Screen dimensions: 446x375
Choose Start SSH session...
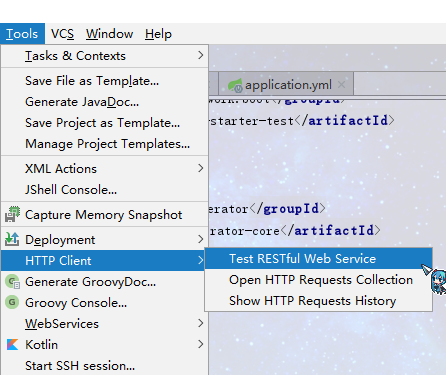(105, 366)
